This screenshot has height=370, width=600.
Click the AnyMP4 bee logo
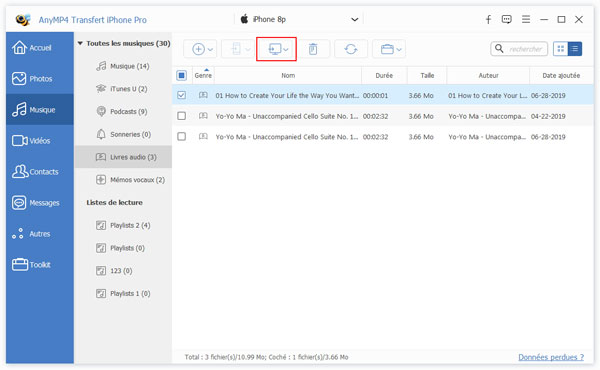[x=23, y=19]
